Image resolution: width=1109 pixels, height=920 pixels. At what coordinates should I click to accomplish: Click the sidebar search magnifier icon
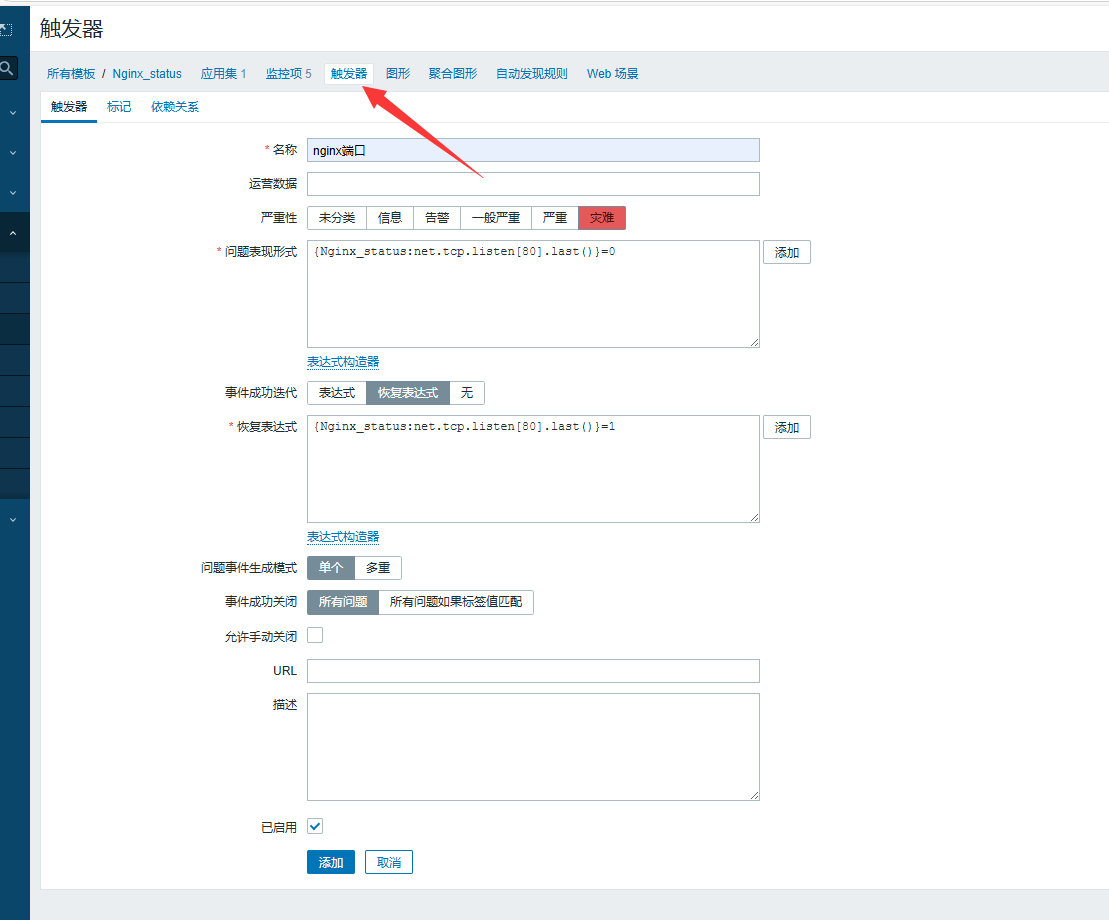click(x=7, y=69)
